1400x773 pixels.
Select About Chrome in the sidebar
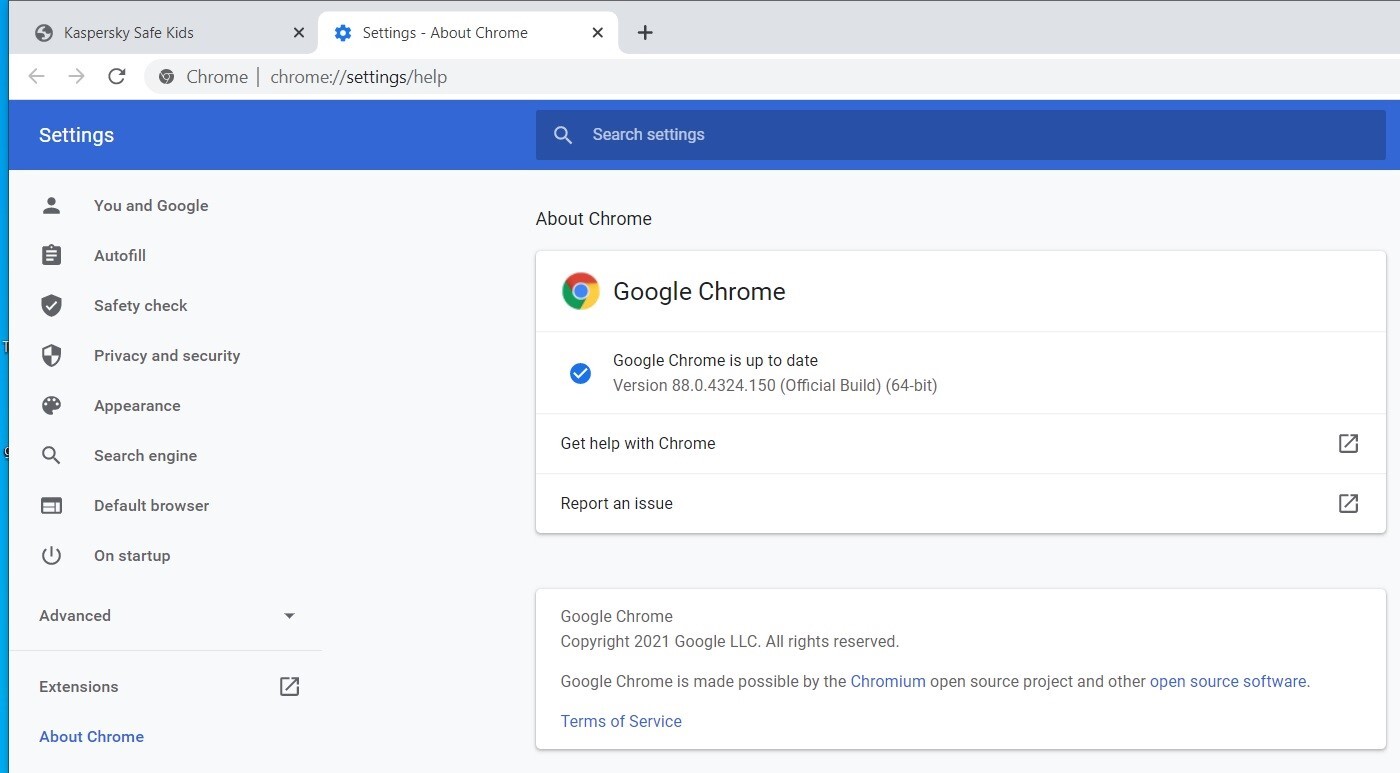click(91, 736)
